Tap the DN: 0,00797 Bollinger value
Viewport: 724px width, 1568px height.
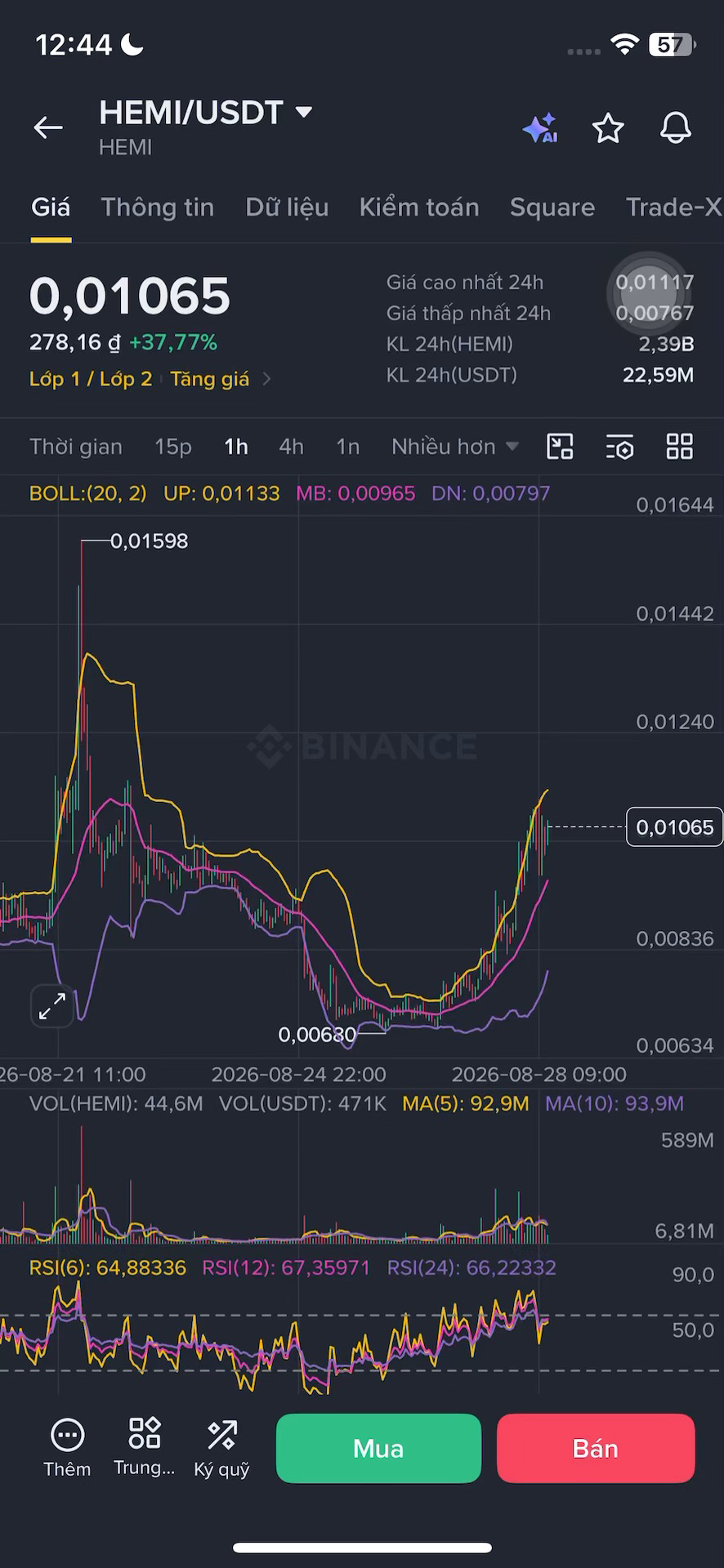point(491,493)
